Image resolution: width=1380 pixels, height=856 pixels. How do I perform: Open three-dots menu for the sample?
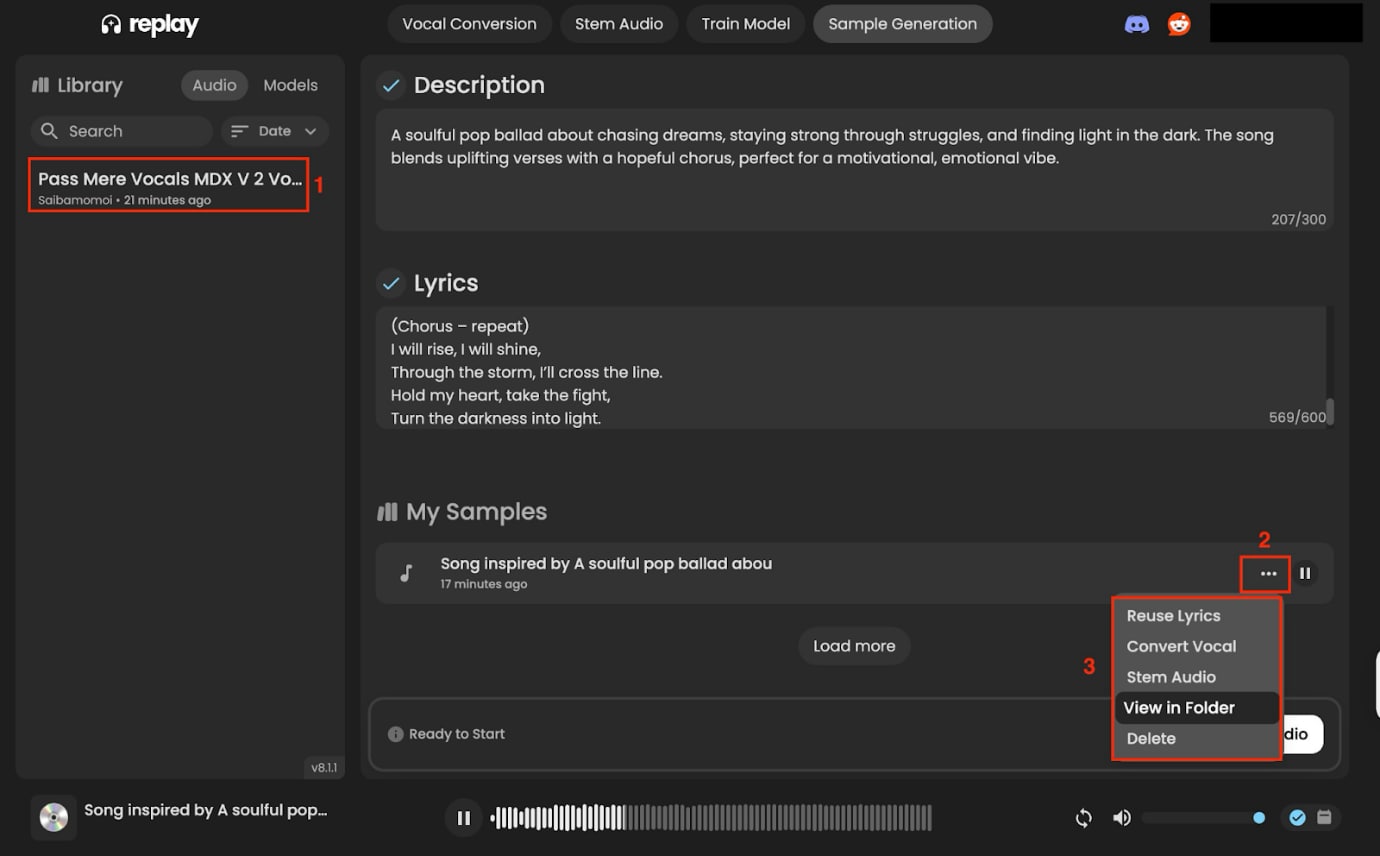click(1268, 574)
